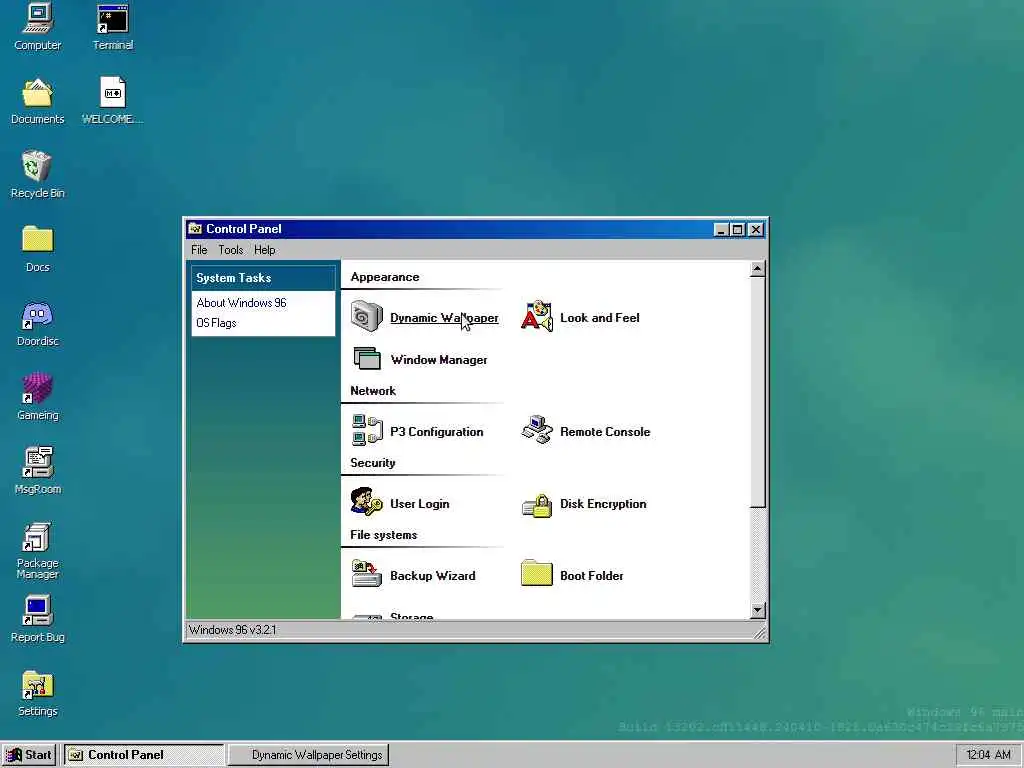Click the Window Manager label

click(x=439, y=360)
